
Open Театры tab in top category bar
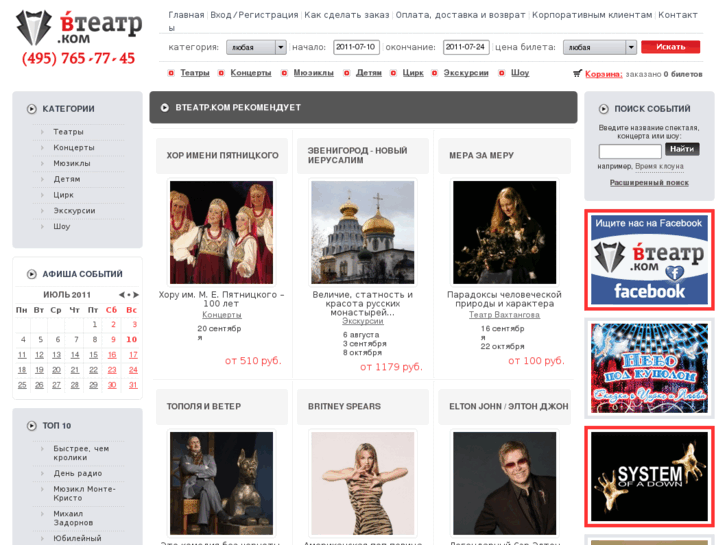point(195,73)
